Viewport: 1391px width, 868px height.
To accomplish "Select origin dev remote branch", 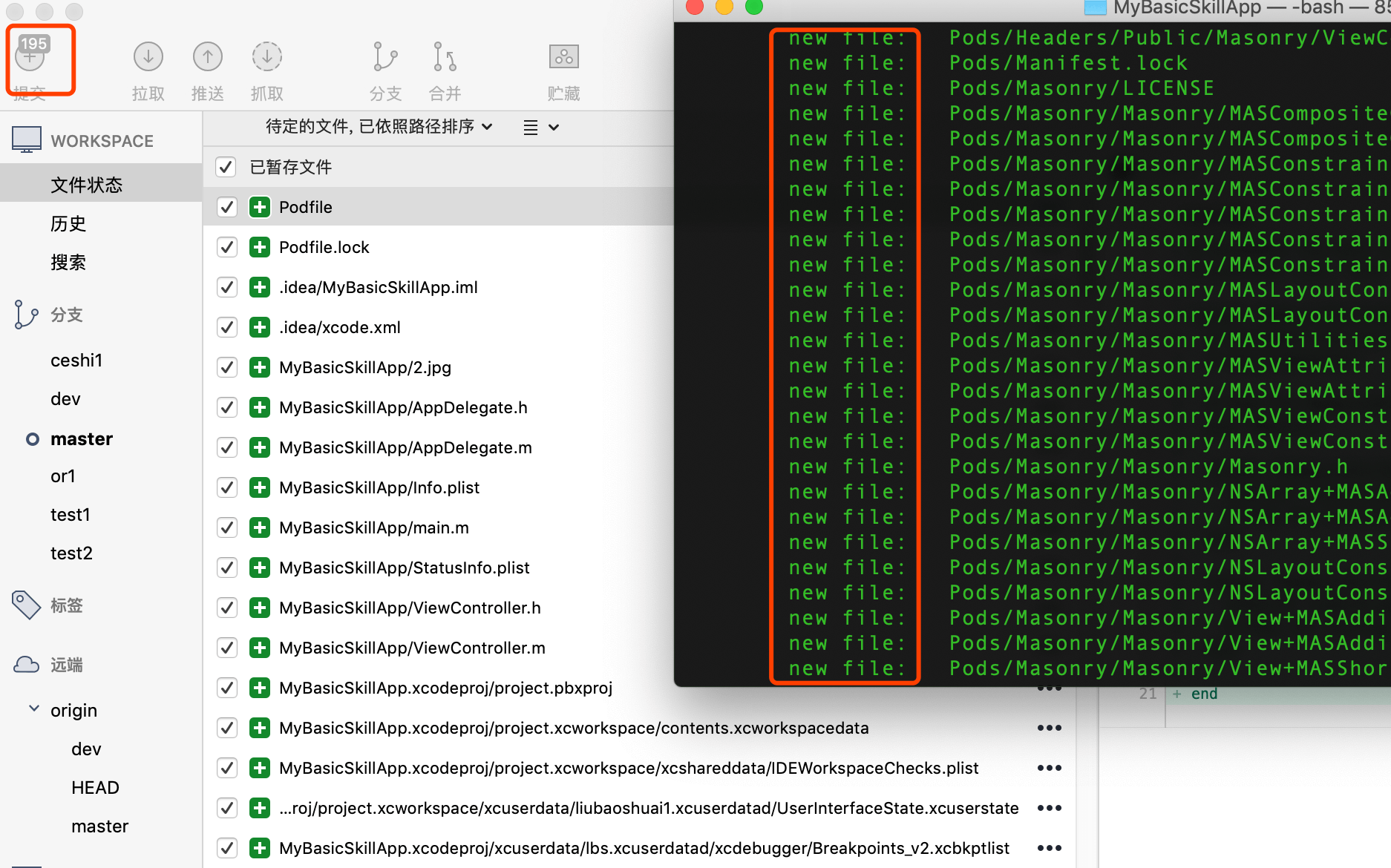I will tap(86, 749).
